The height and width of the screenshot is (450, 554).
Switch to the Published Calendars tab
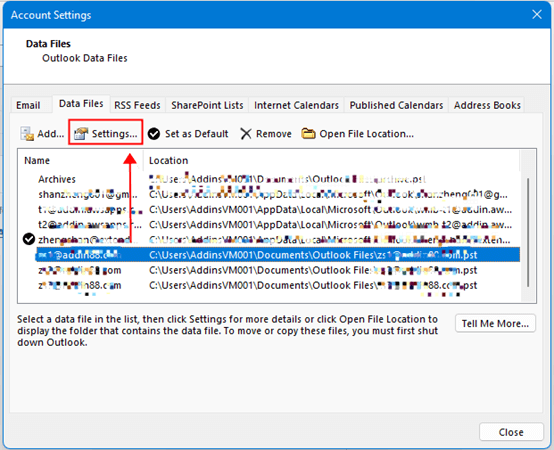pyautogui.click(x=396, y=105)
